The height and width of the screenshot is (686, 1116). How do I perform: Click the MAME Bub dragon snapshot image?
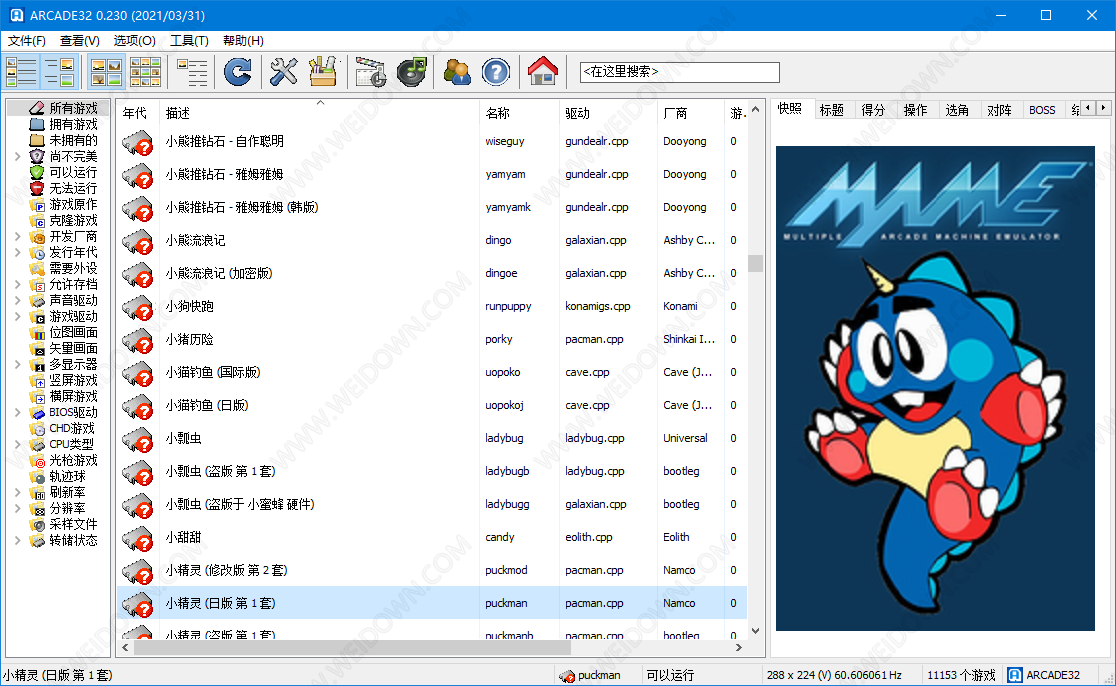coord(935,388)
